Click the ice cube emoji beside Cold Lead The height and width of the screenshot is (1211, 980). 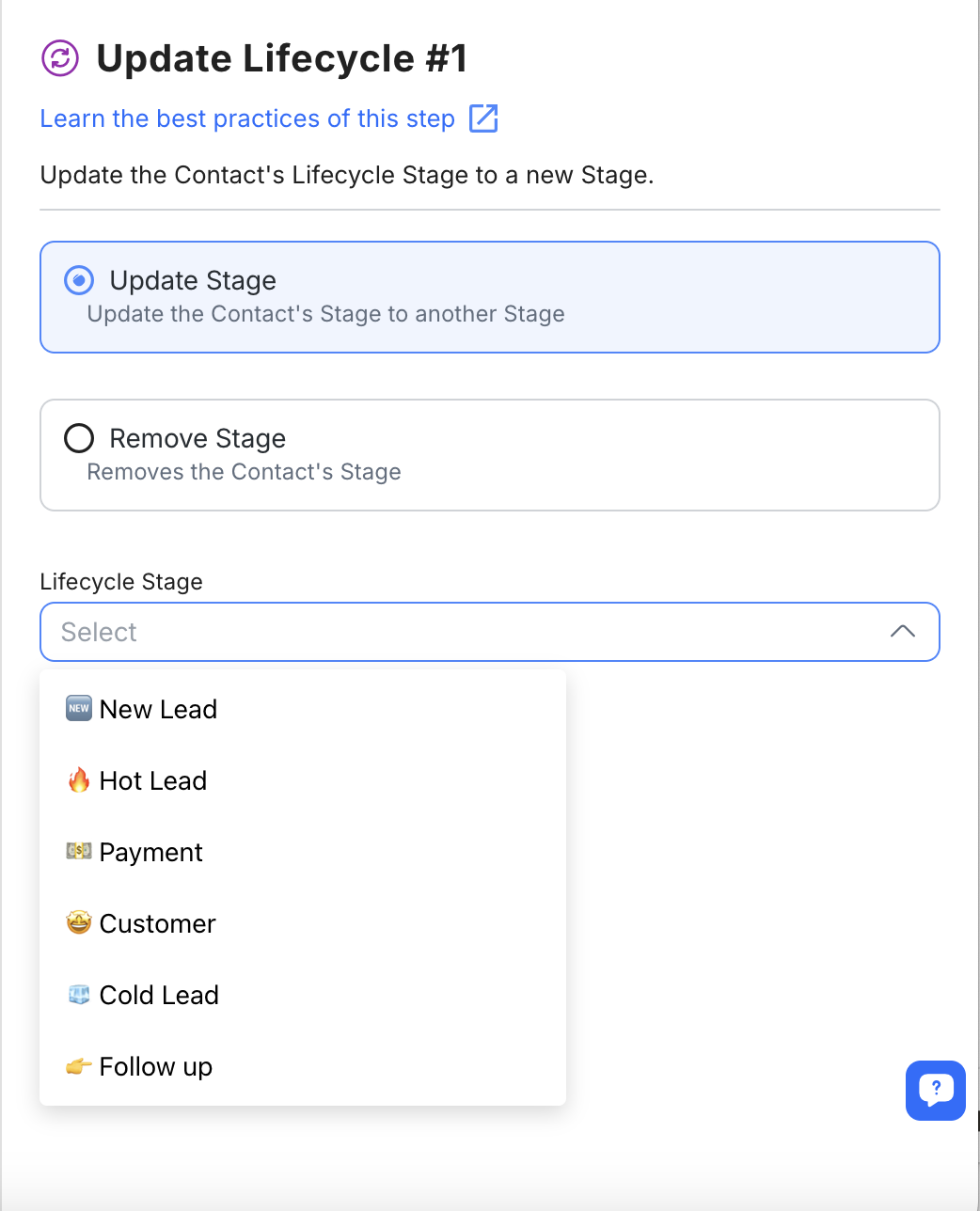pyautogui.click(x=79, y=995)
